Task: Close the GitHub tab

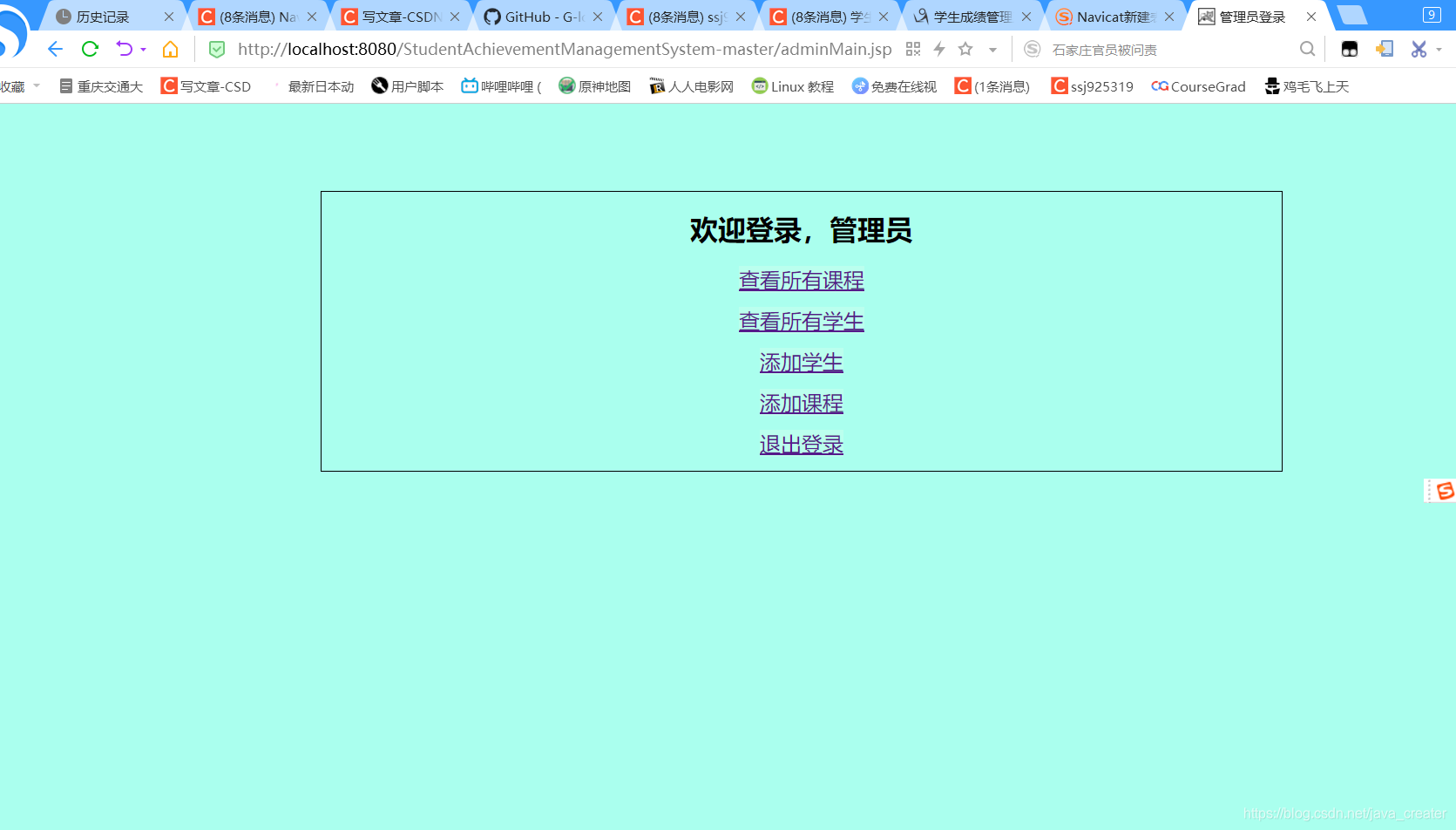Action: [598, 17]
